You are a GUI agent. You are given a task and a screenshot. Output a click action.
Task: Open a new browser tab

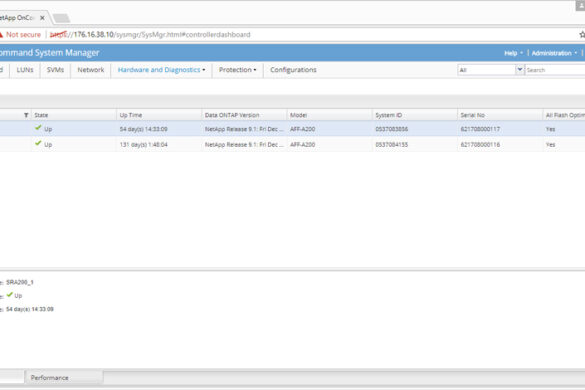(61, 18)
